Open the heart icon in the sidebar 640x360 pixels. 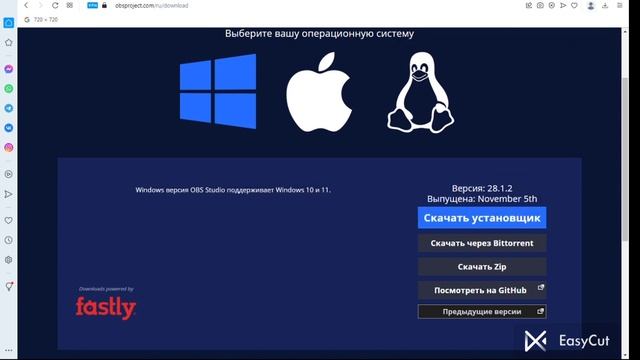[9, 220]
